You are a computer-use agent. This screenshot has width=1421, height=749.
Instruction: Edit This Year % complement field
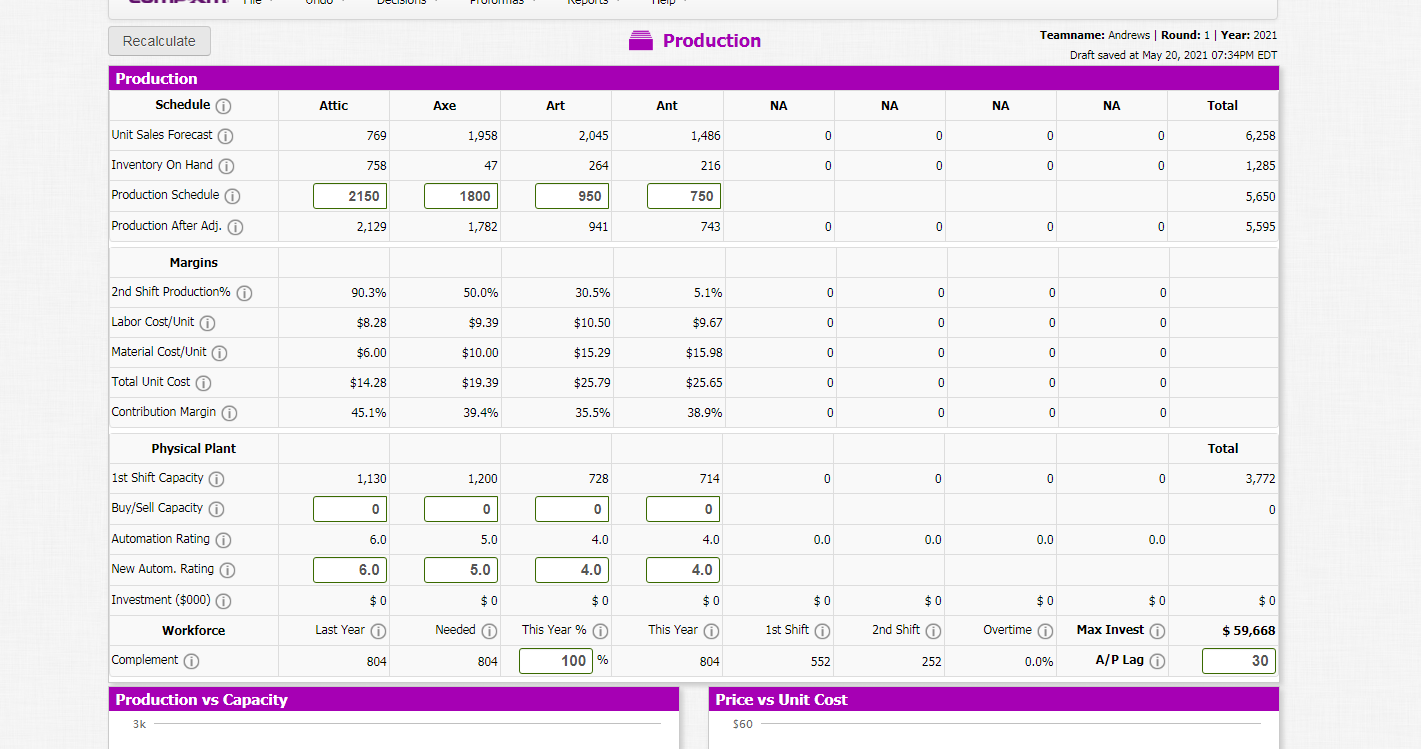pos(555,661)
